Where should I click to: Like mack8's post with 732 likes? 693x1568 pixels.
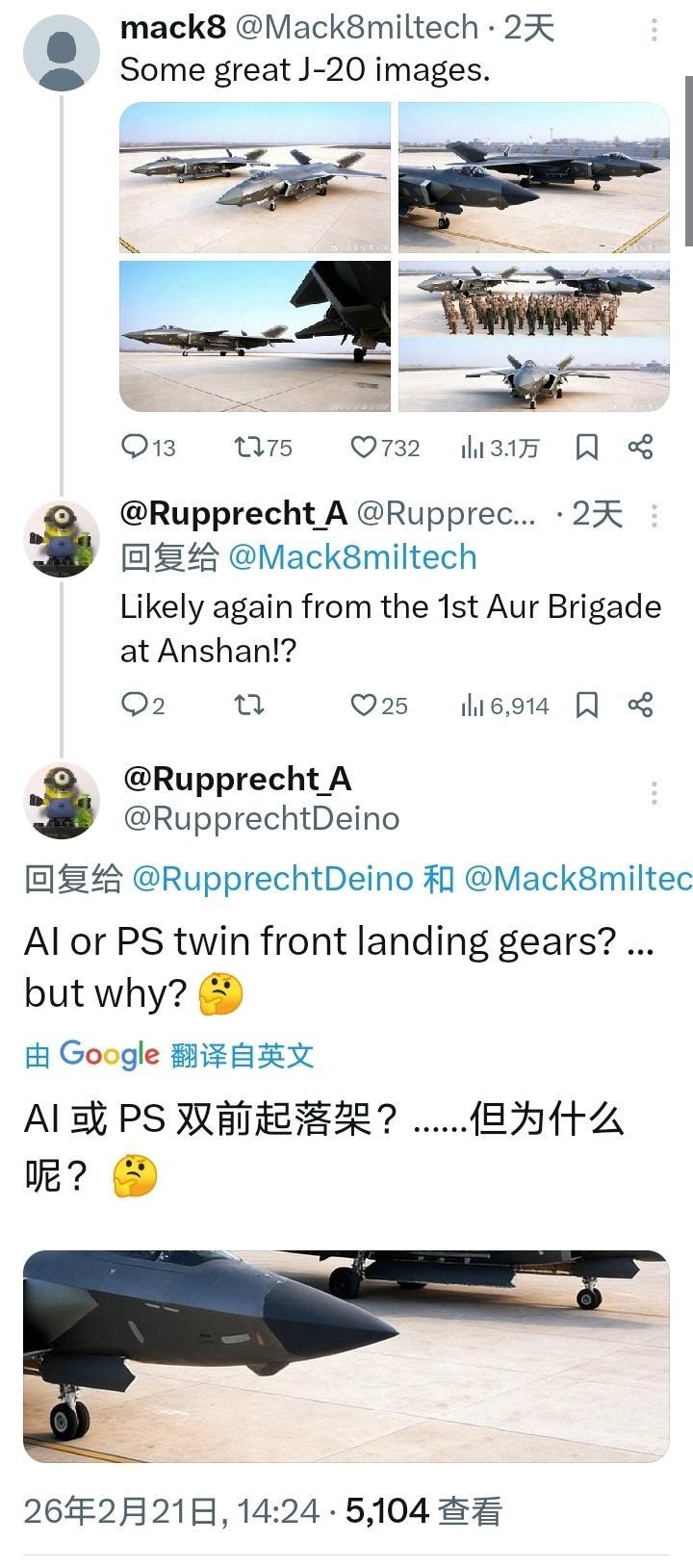pos(384,447)
